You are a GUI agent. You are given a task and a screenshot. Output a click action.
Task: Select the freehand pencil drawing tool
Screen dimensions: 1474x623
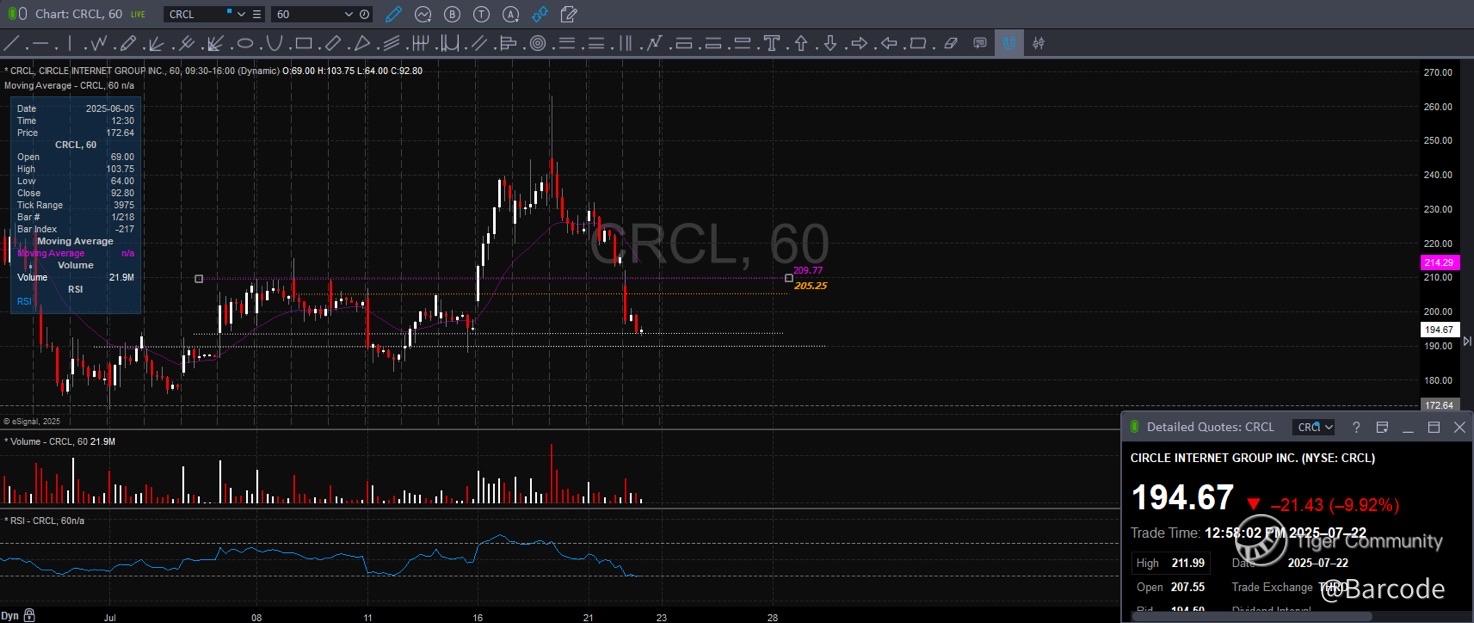127,43
